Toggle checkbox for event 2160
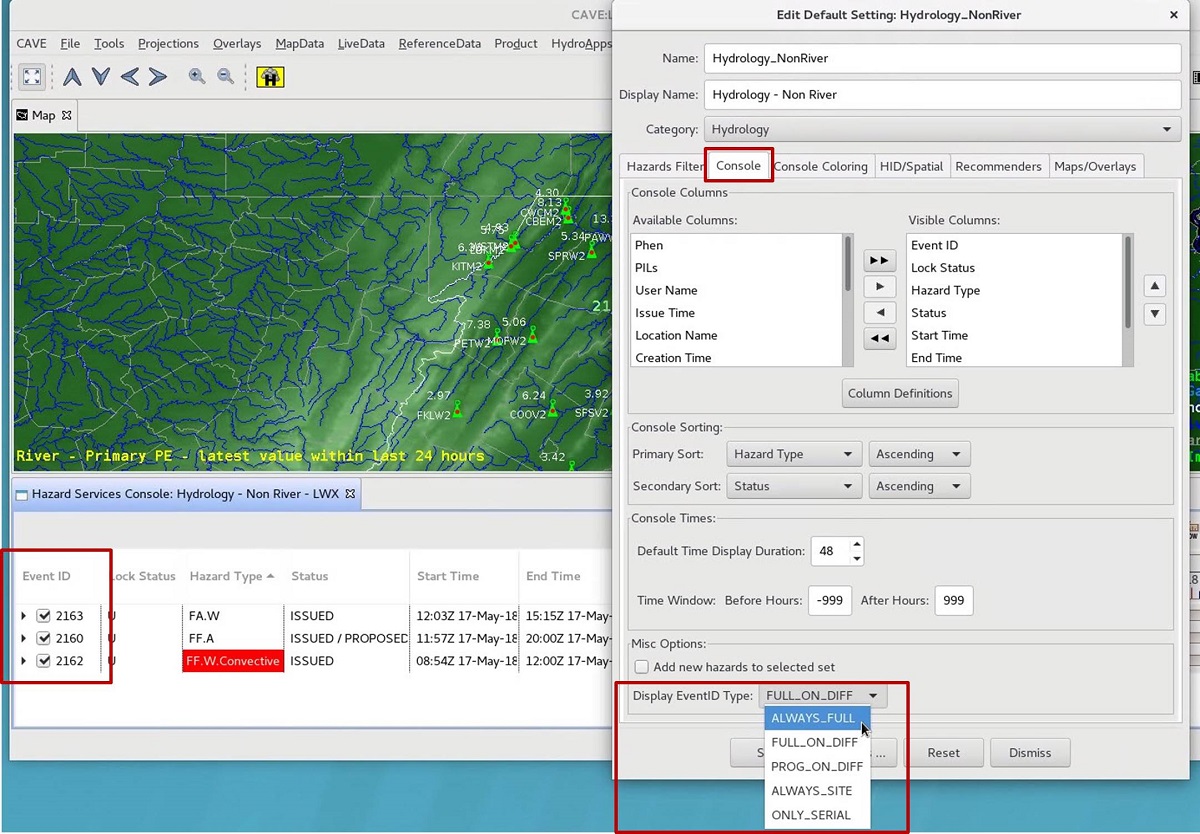The image size is (1200, 834). pyautogui.click(x=43, y=638)
